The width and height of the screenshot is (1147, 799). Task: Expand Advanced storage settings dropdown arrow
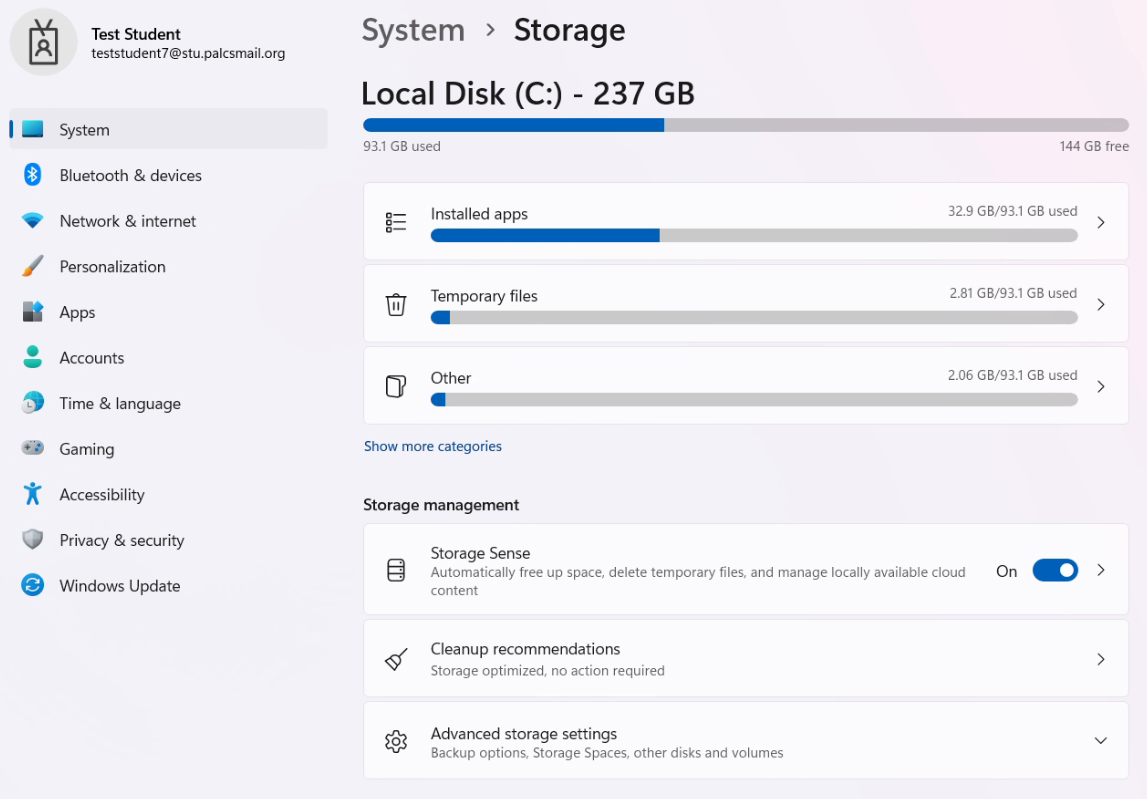[1100, 740]
